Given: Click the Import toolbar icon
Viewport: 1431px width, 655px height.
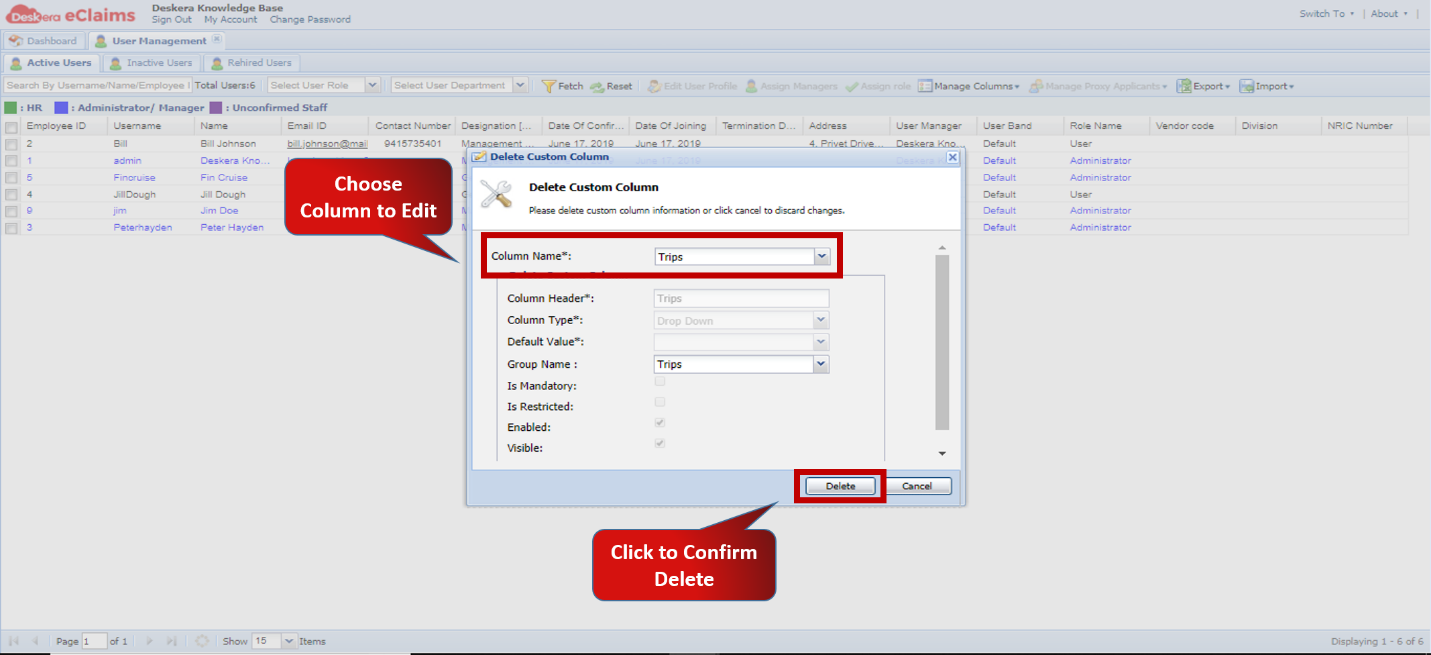Looking at the screenshot, I should (1249, 86).
